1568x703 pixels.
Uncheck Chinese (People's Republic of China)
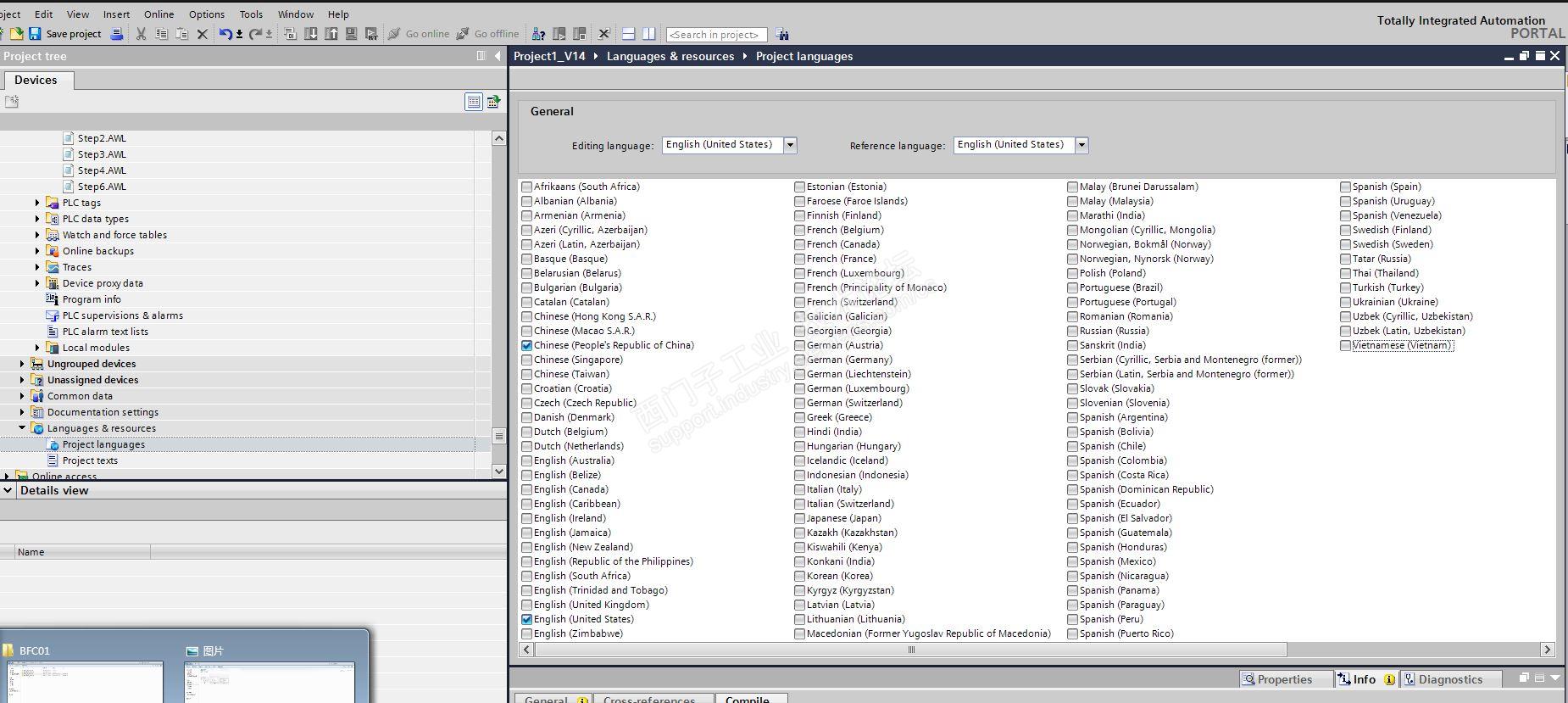(x=527, y=345)
